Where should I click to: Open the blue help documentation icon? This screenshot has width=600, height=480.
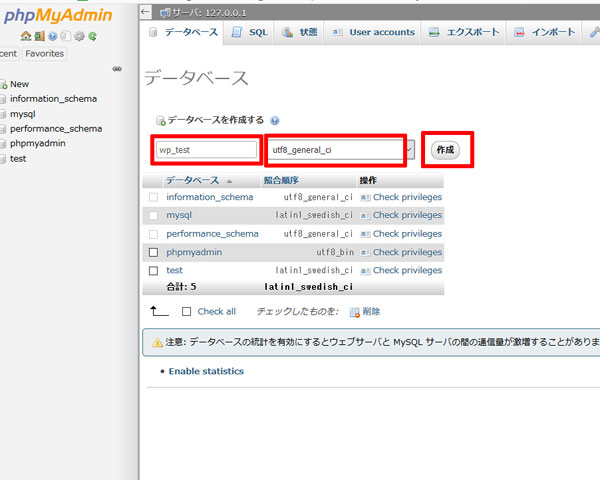coord(52,36)
